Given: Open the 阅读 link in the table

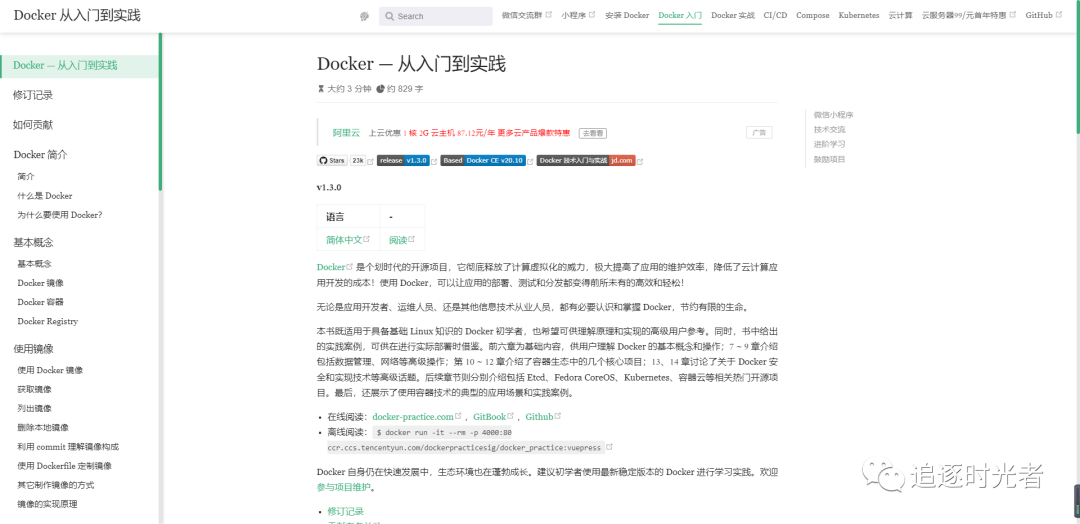Looking at the screenshot, I should [398, 240].
